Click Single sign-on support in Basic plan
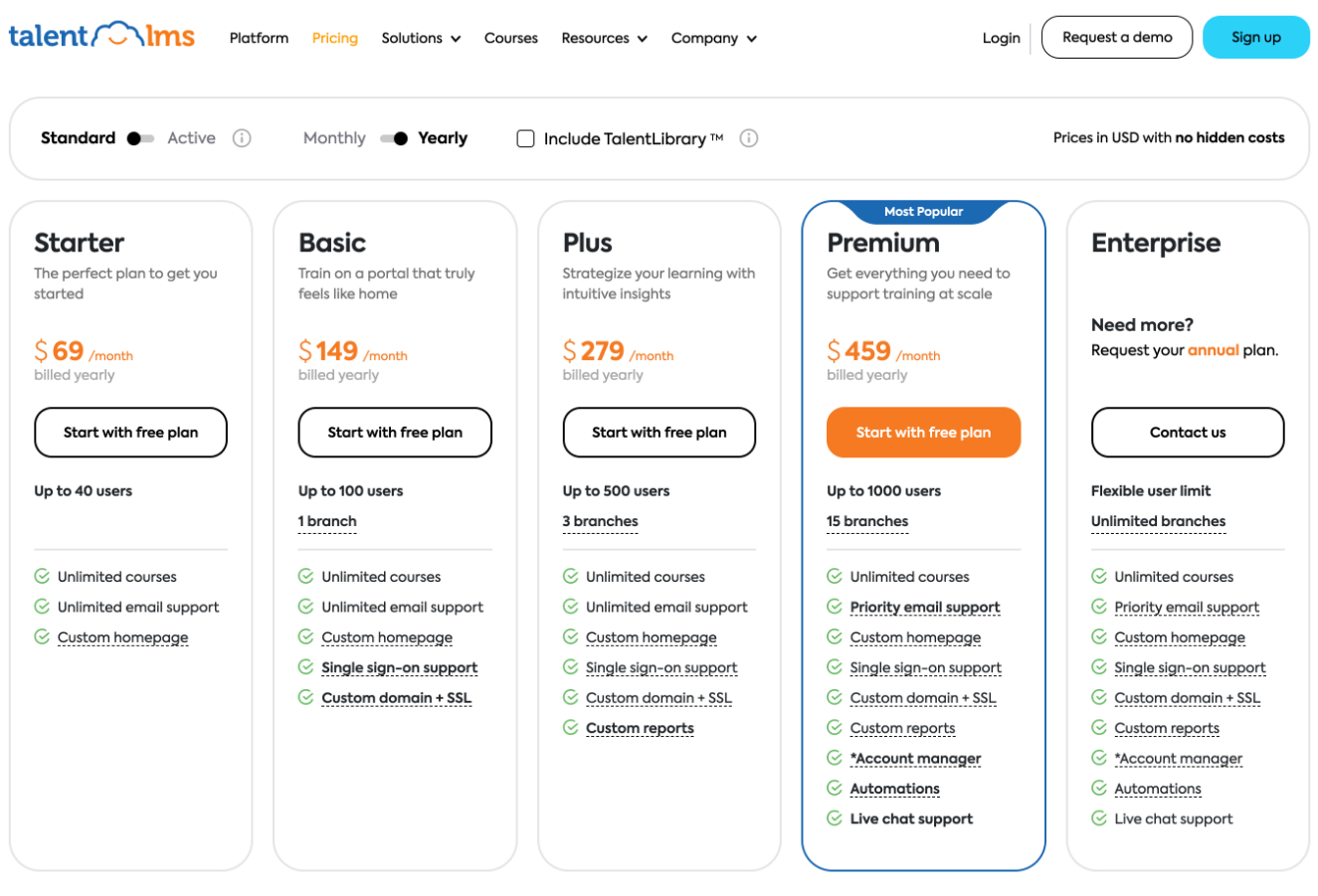This screenshot has height=896, width=1318. [399, 668]
